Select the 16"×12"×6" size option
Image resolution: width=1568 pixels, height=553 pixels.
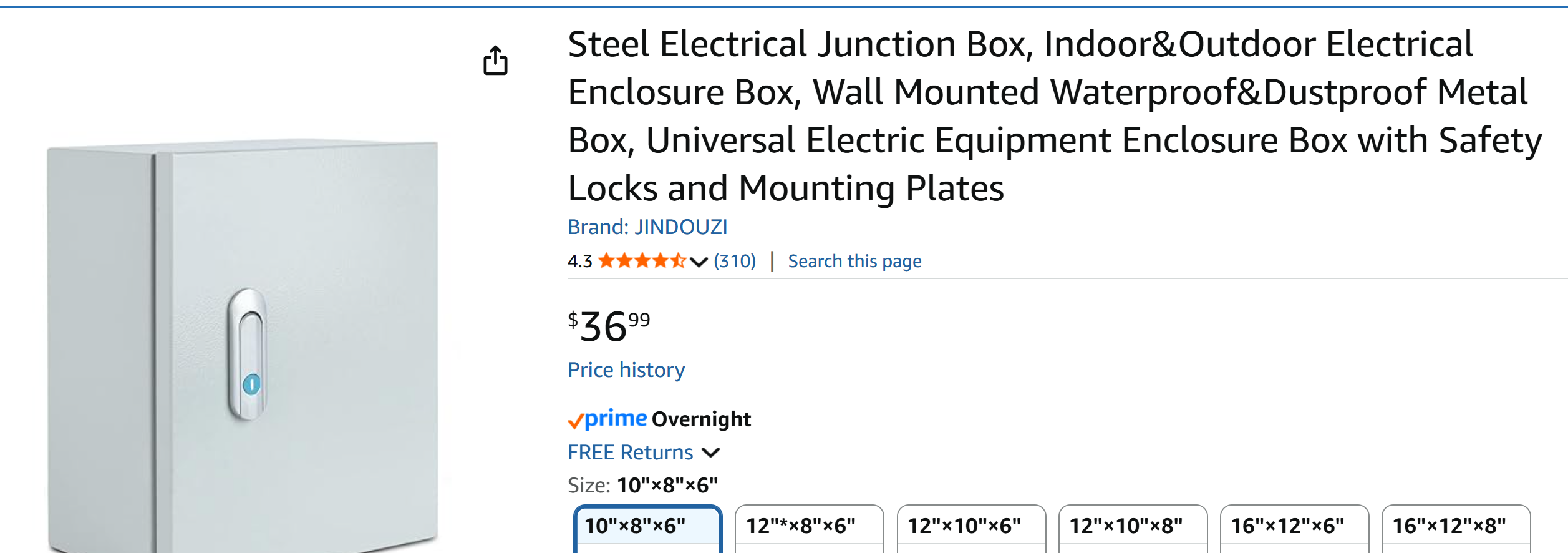tap(1294, 526)
